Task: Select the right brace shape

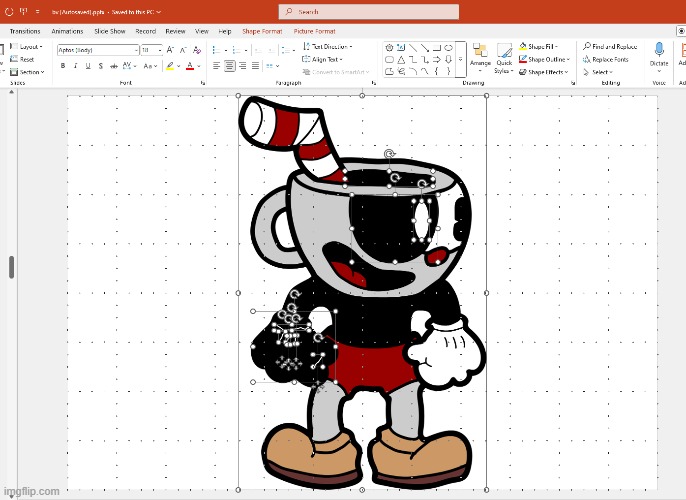Action: click(x=448, y=71)
